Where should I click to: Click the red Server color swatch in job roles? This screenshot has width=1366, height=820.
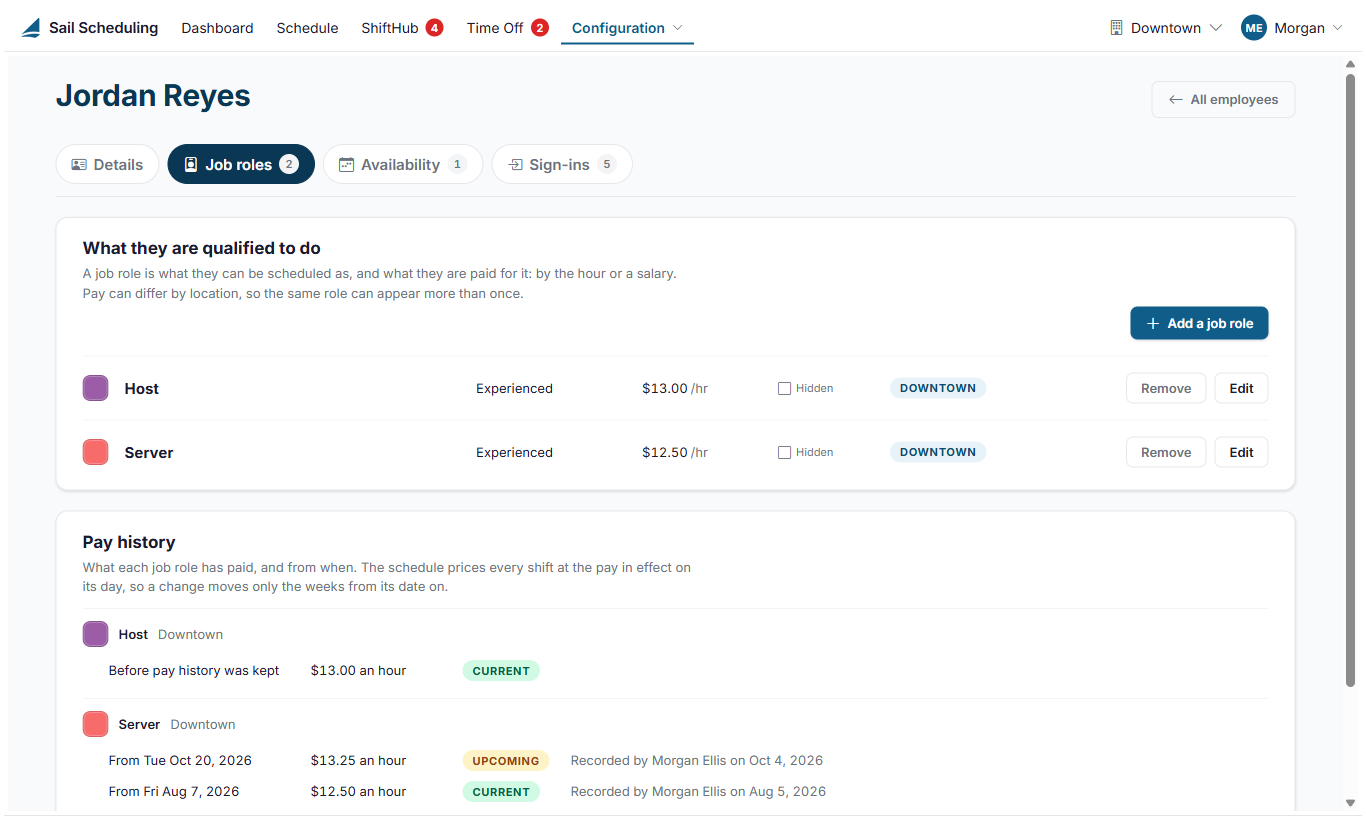[x=95, y=452]
